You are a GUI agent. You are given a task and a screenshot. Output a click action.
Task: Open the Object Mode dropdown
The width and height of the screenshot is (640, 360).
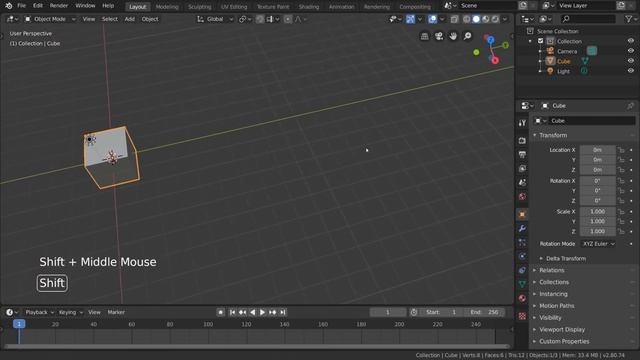point(50,19)
